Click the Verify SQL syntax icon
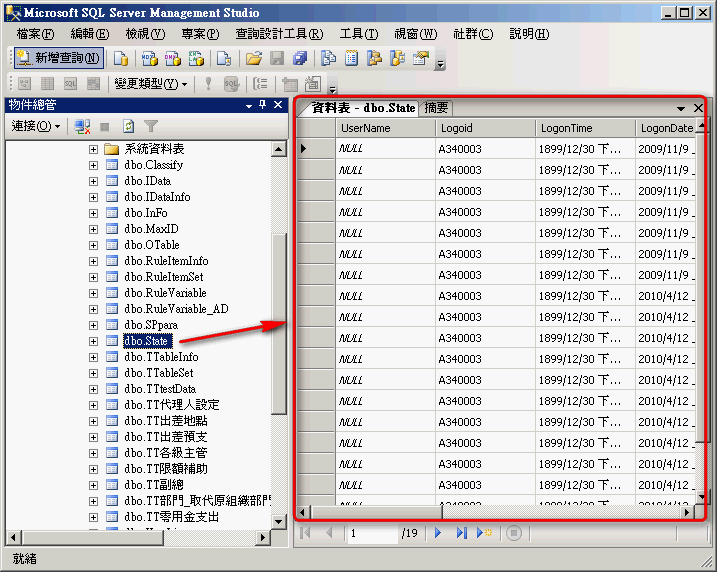Image resolution: width=717 pixels, height=572 pixels. click(x=231, y=84)
